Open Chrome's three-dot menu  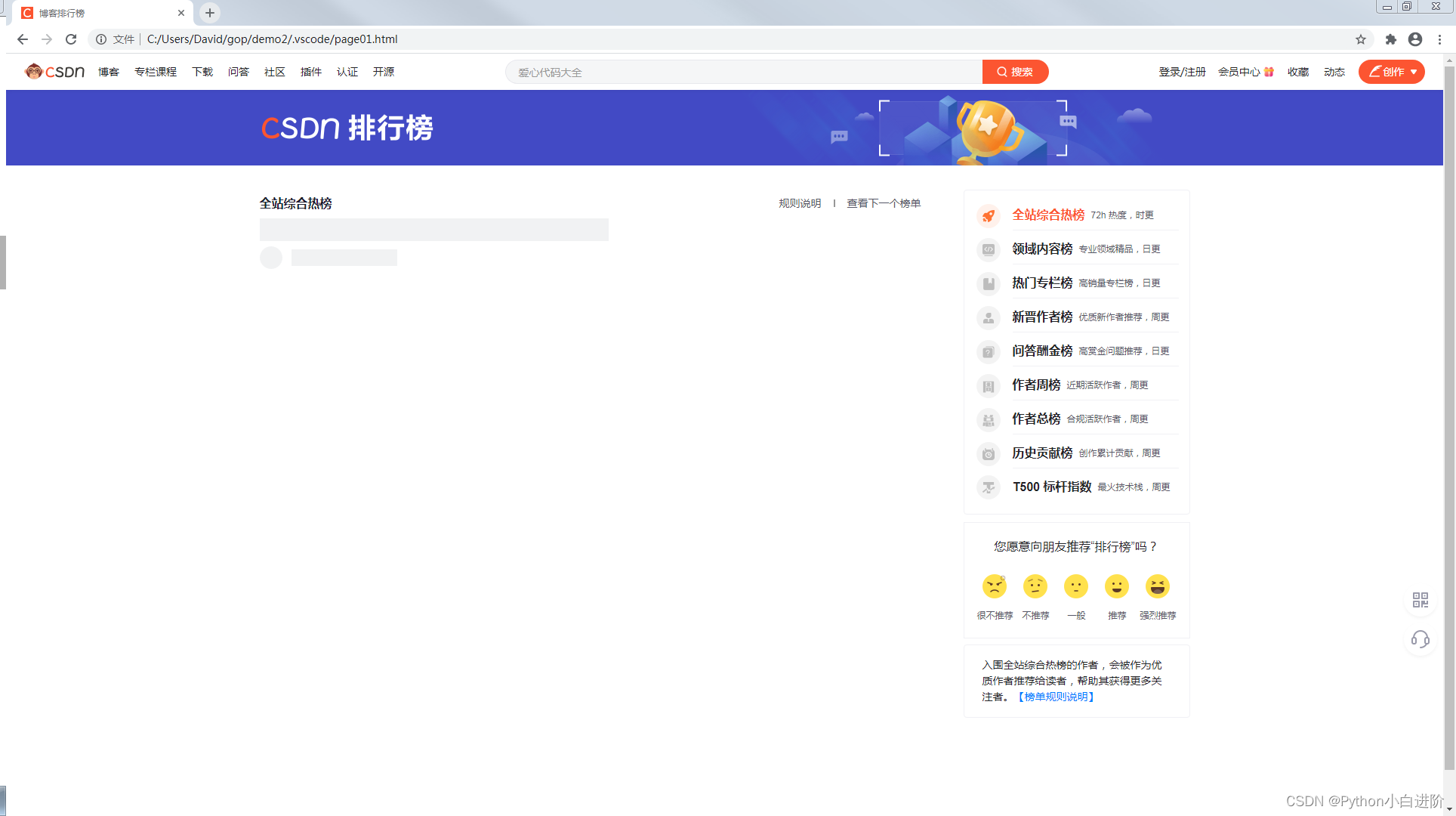1439,39
